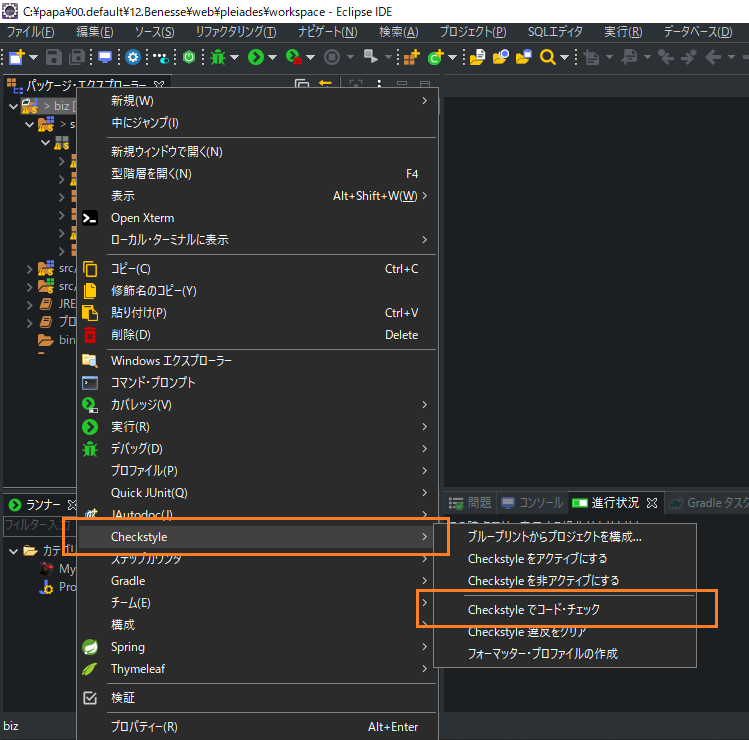This screenshot has height=740, width=749.
Task: Collapse the カテゴリ node in Runner view
Action: click(x=13, y=551)
